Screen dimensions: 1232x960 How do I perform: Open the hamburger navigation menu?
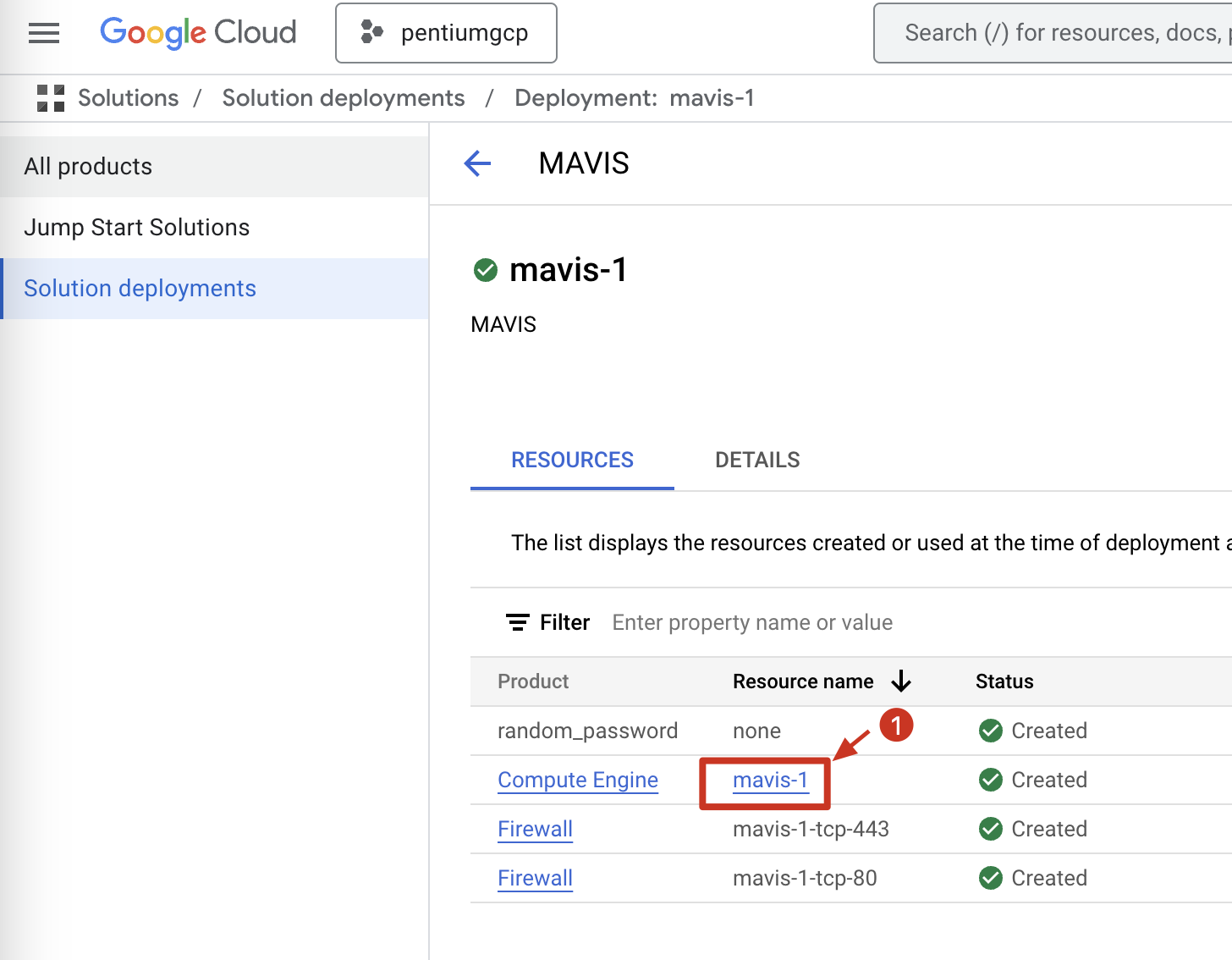pos(44,33)
